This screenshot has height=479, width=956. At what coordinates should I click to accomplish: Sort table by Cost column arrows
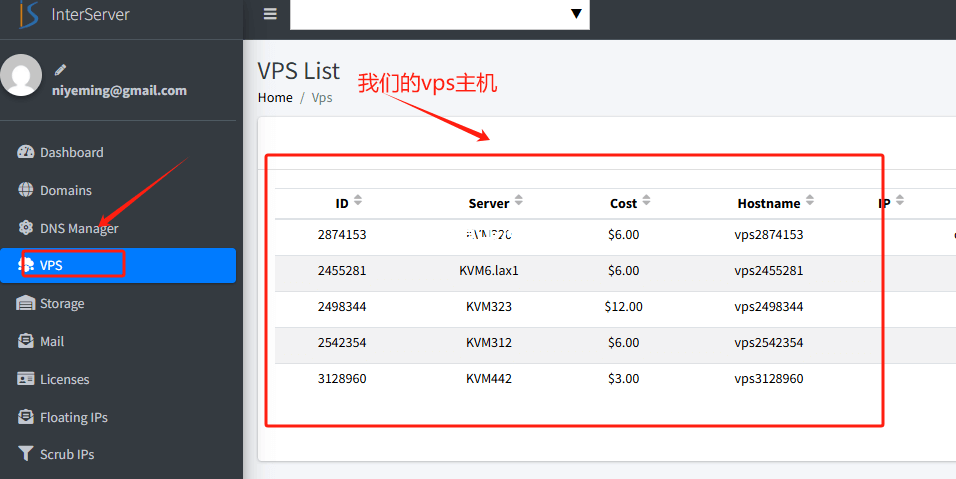(646, 200)
